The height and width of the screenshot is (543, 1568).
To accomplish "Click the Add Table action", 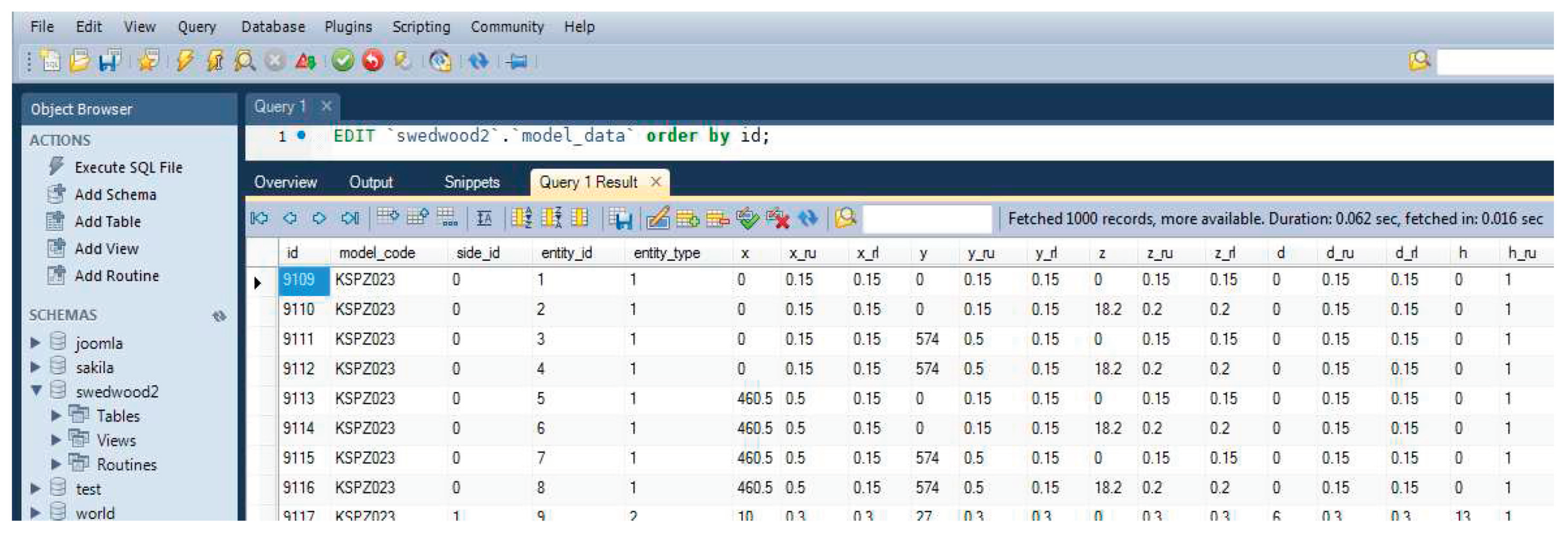I will pos(107,221).
